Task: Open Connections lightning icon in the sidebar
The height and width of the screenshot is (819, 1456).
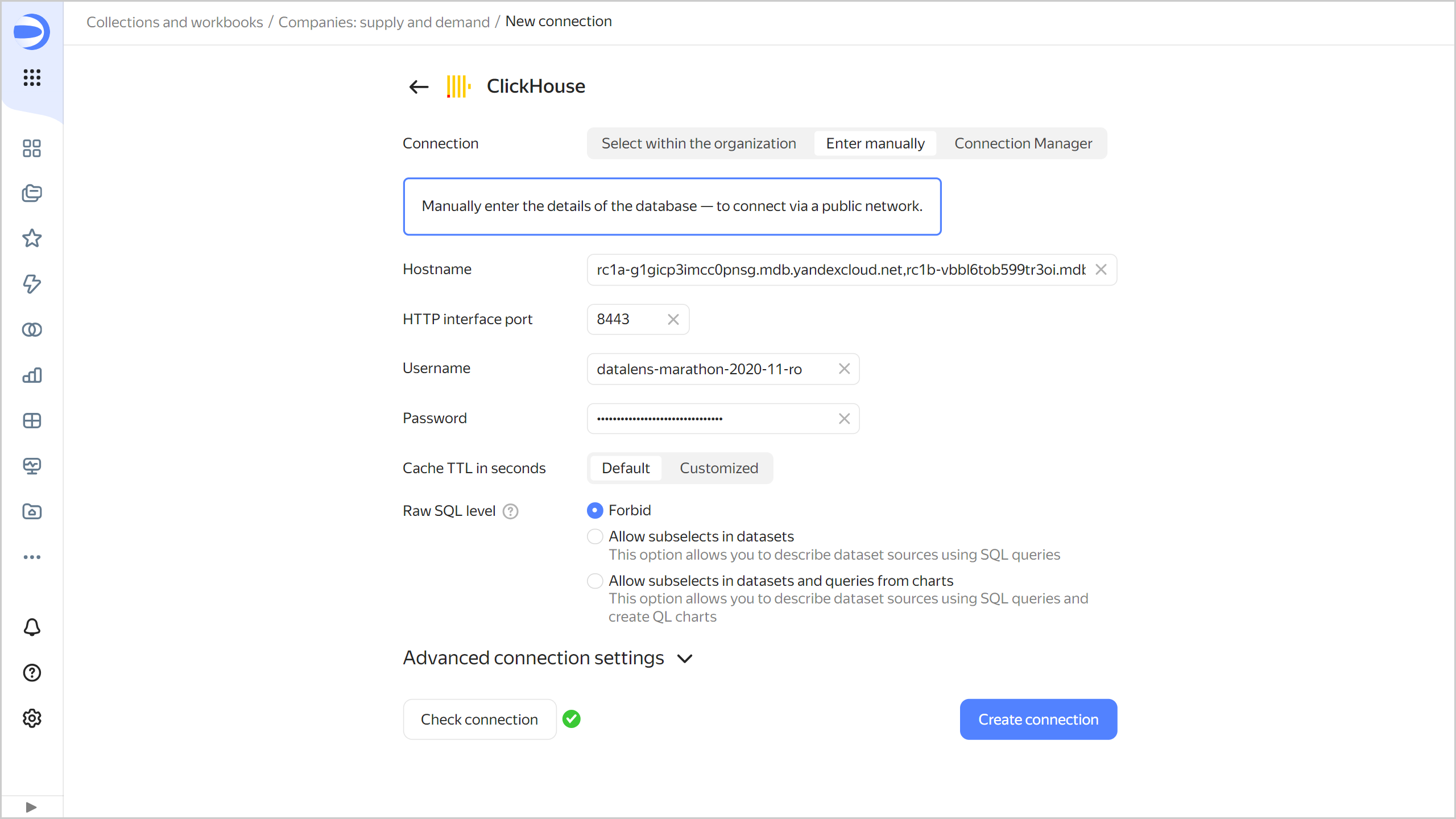Action: pos(32,284)
